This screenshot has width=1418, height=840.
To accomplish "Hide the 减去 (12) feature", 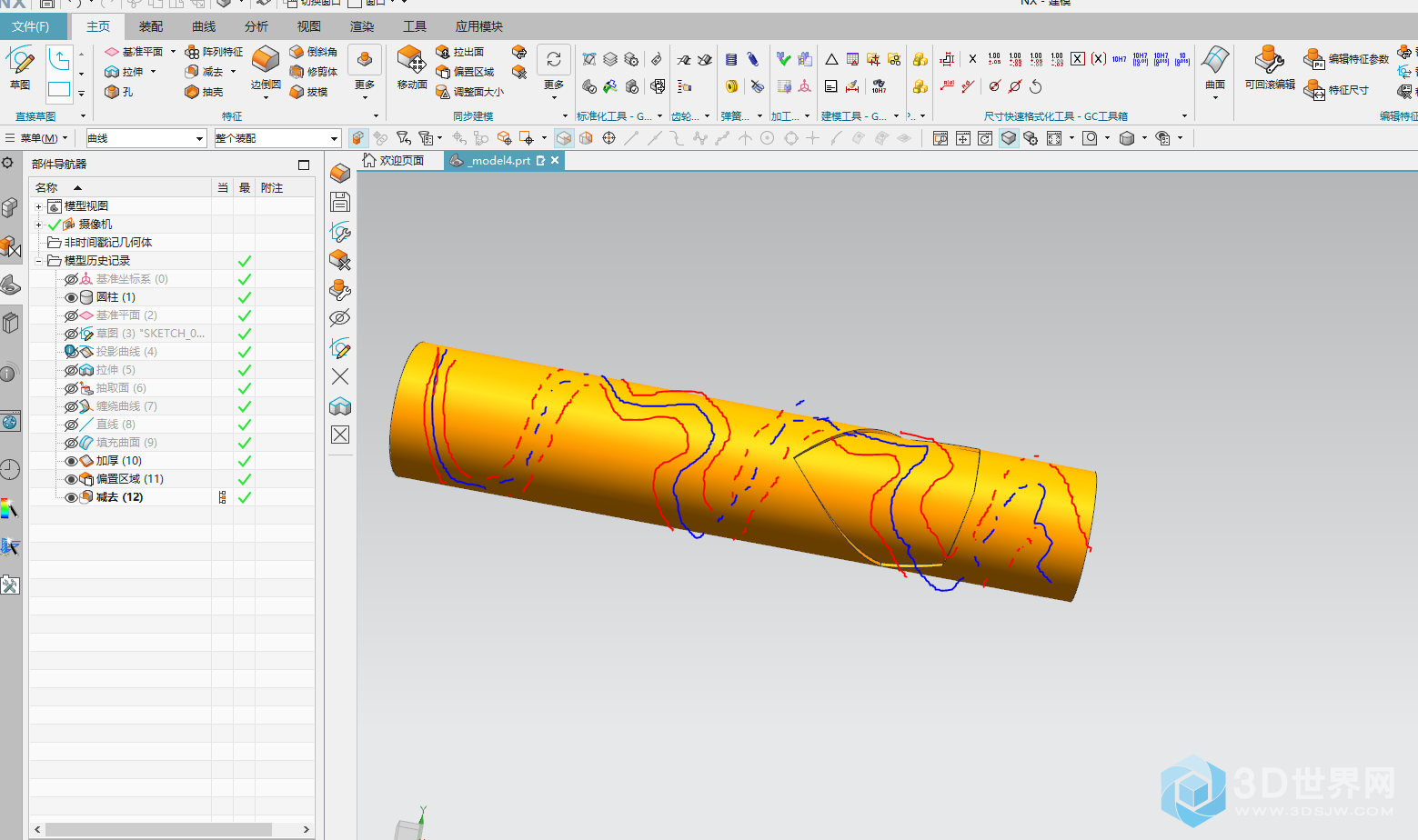I will click(x=72, y=497).
